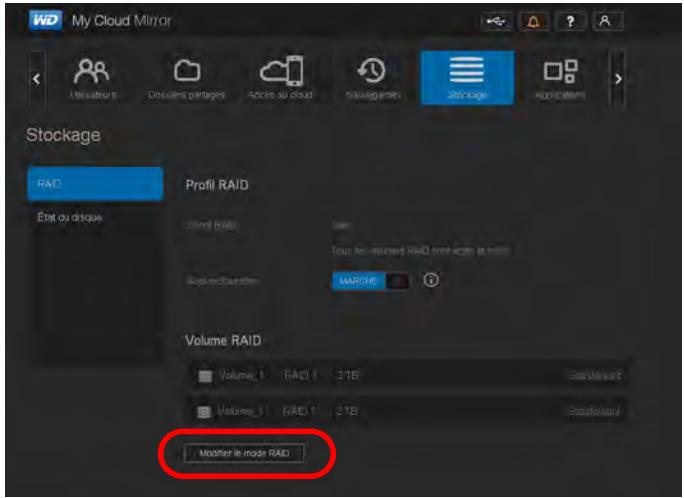Open the Sauvegardes section
The width and height of the screenshot is (684, 498).
point(373,78)
